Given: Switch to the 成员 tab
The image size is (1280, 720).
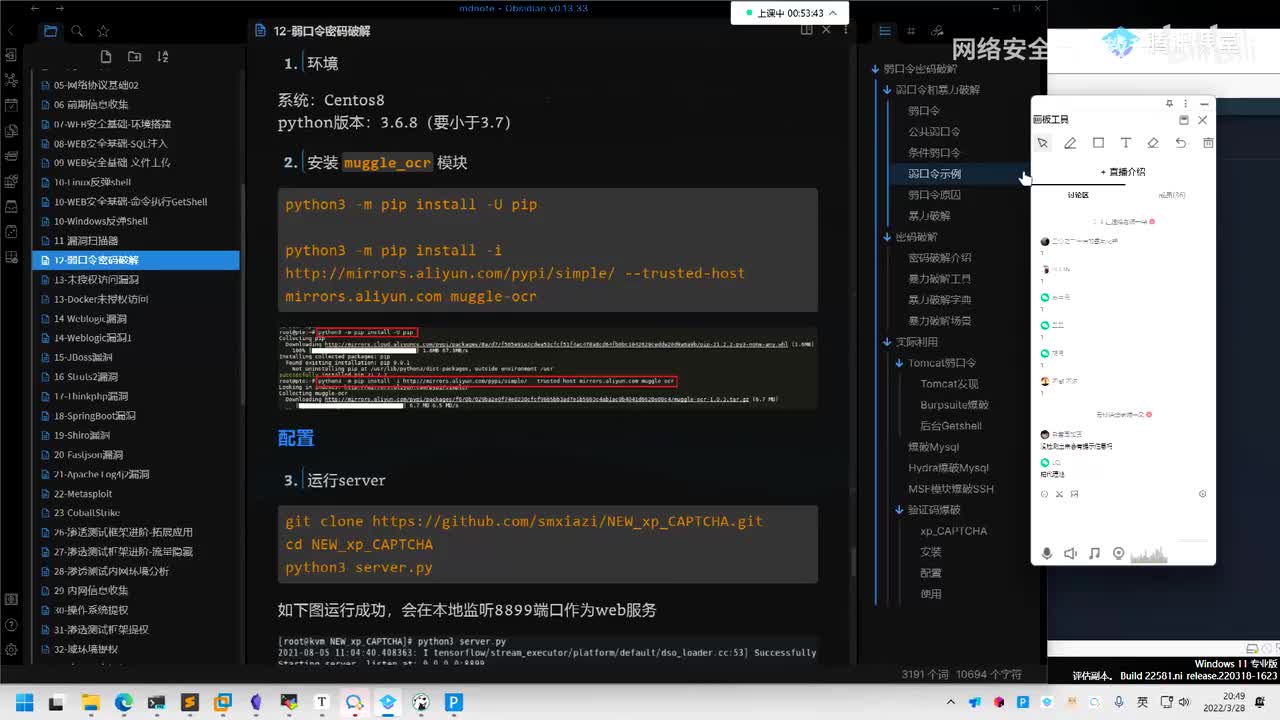Looking at the screenshot, I should pyautogui.click(x=1171, y=195).
